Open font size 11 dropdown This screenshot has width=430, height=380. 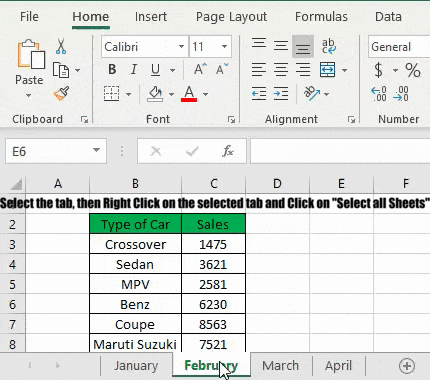tap(225, 47)
